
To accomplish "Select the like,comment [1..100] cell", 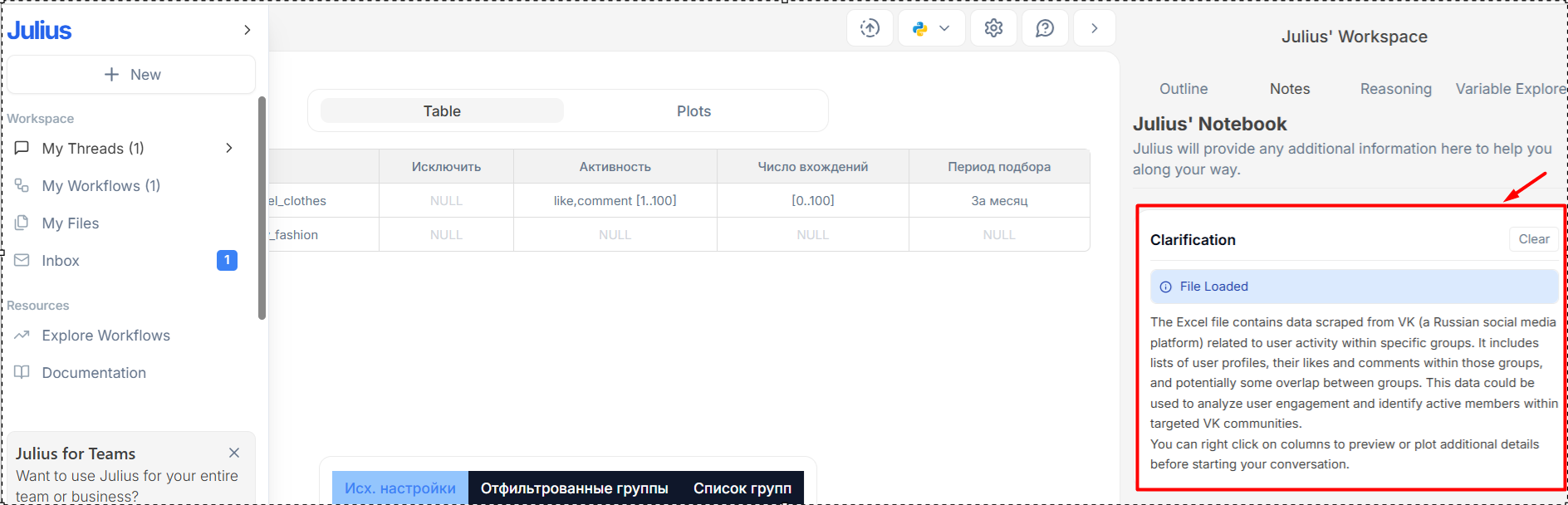I will (x=615, y=201).
